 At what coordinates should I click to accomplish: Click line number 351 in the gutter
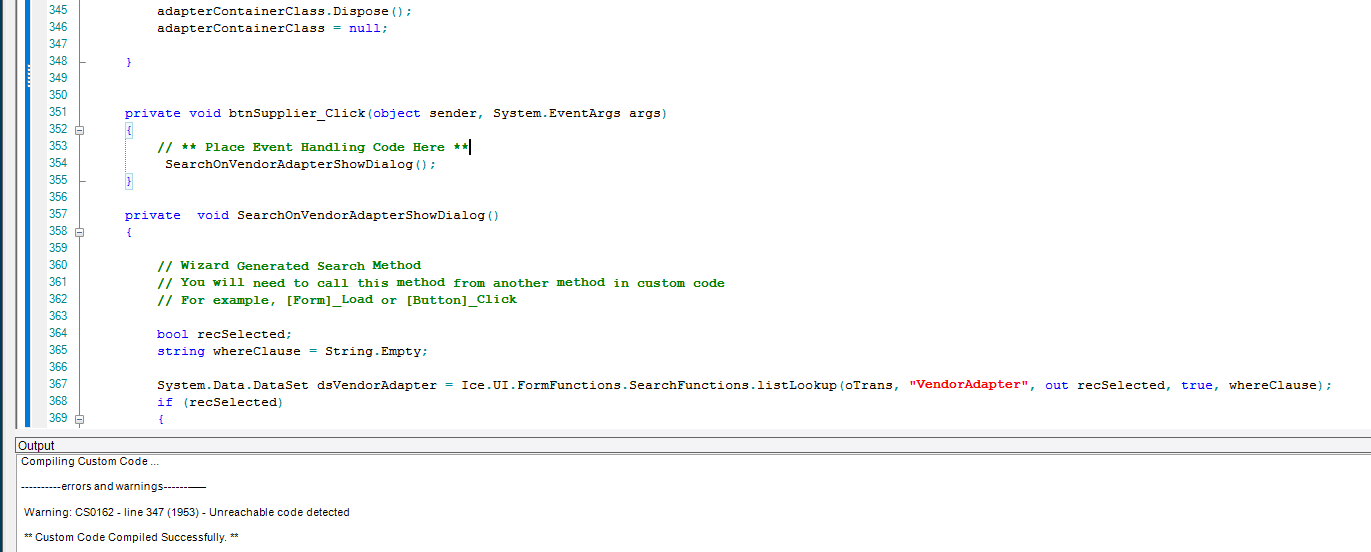point(58,112)
